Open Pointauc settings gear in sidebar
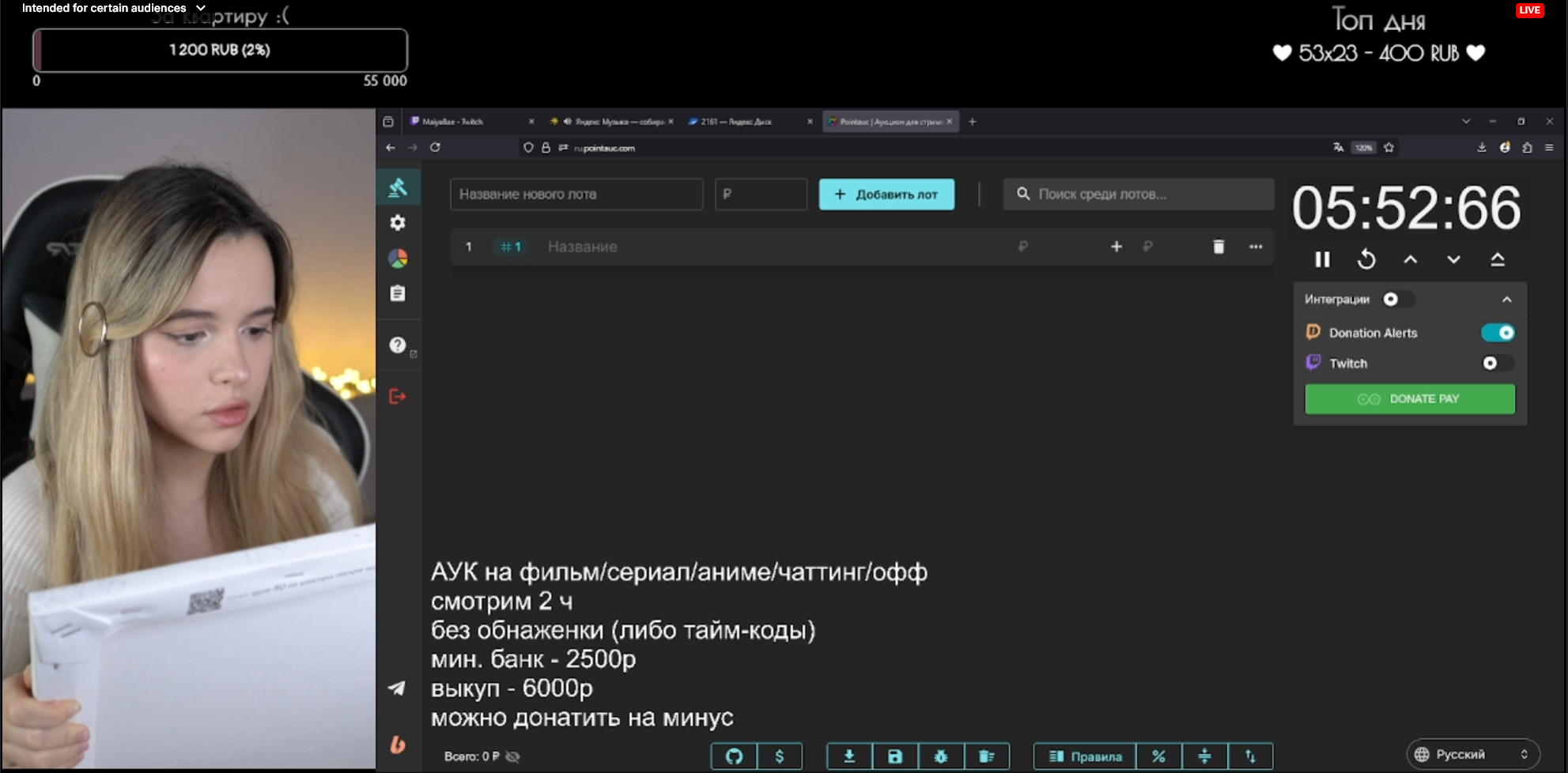The image size is (1568, 773). (398, 223)
